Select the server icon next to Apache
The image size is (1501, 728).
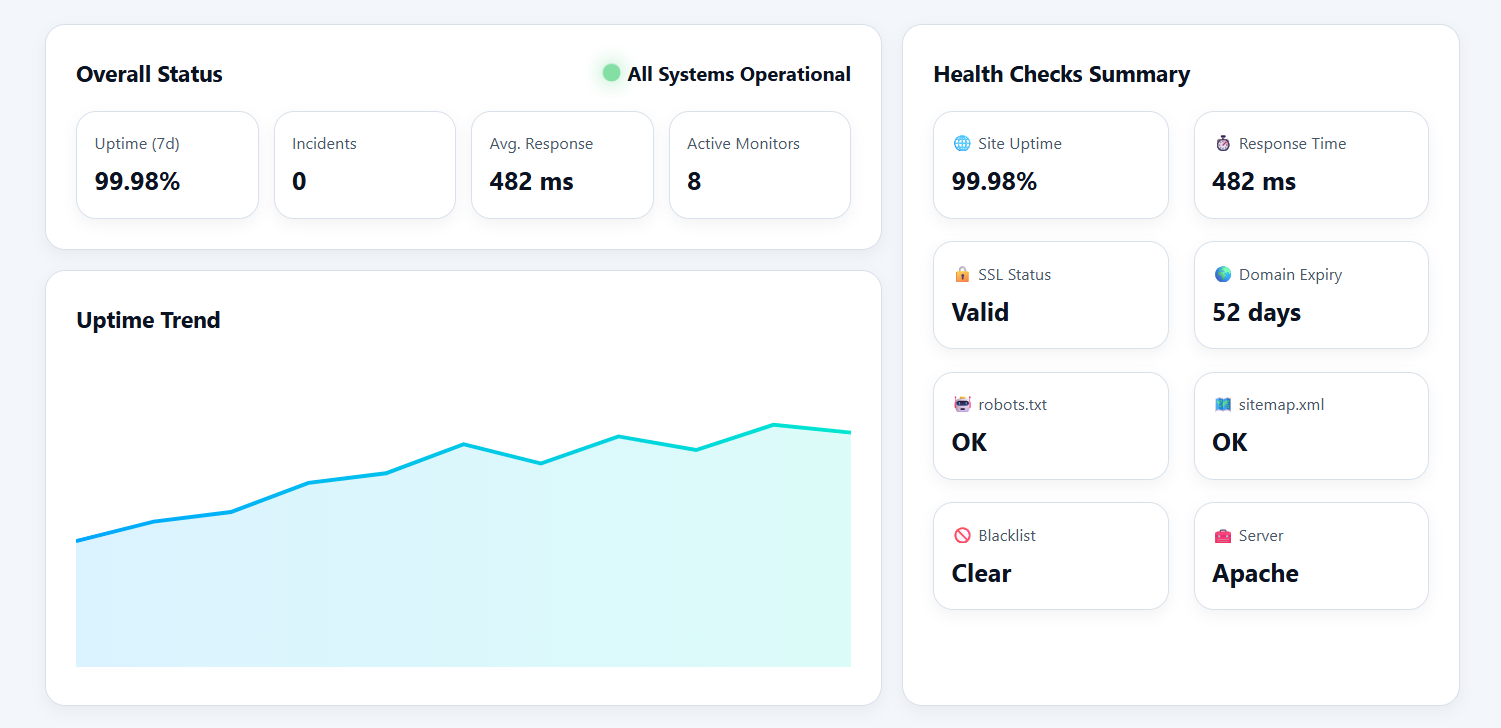coord(1222,535)
